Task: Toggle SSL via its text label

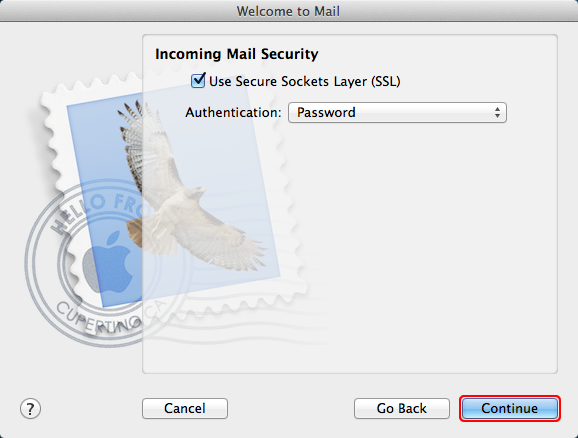Action: tap(304, 81)
